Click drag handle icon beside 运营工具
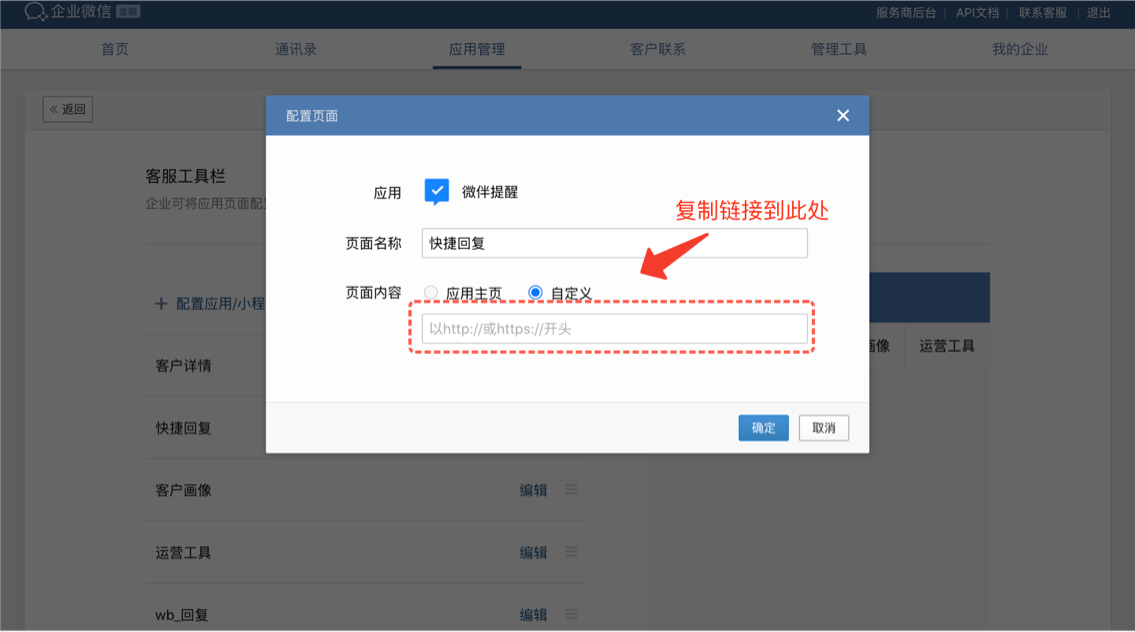The width and height of the screenshot is (1135, 632). 571,552
